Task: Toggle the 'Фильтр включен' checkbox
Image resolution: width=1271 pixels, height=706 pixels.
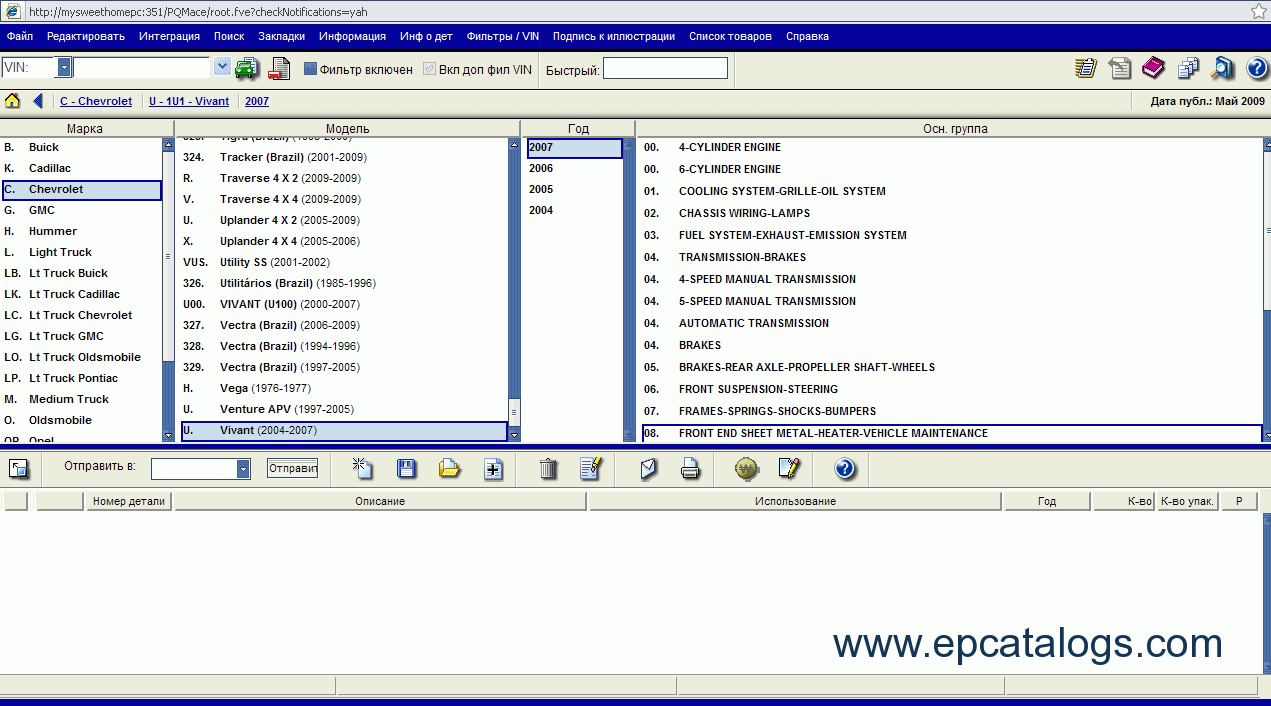Action: click(310, 69)
